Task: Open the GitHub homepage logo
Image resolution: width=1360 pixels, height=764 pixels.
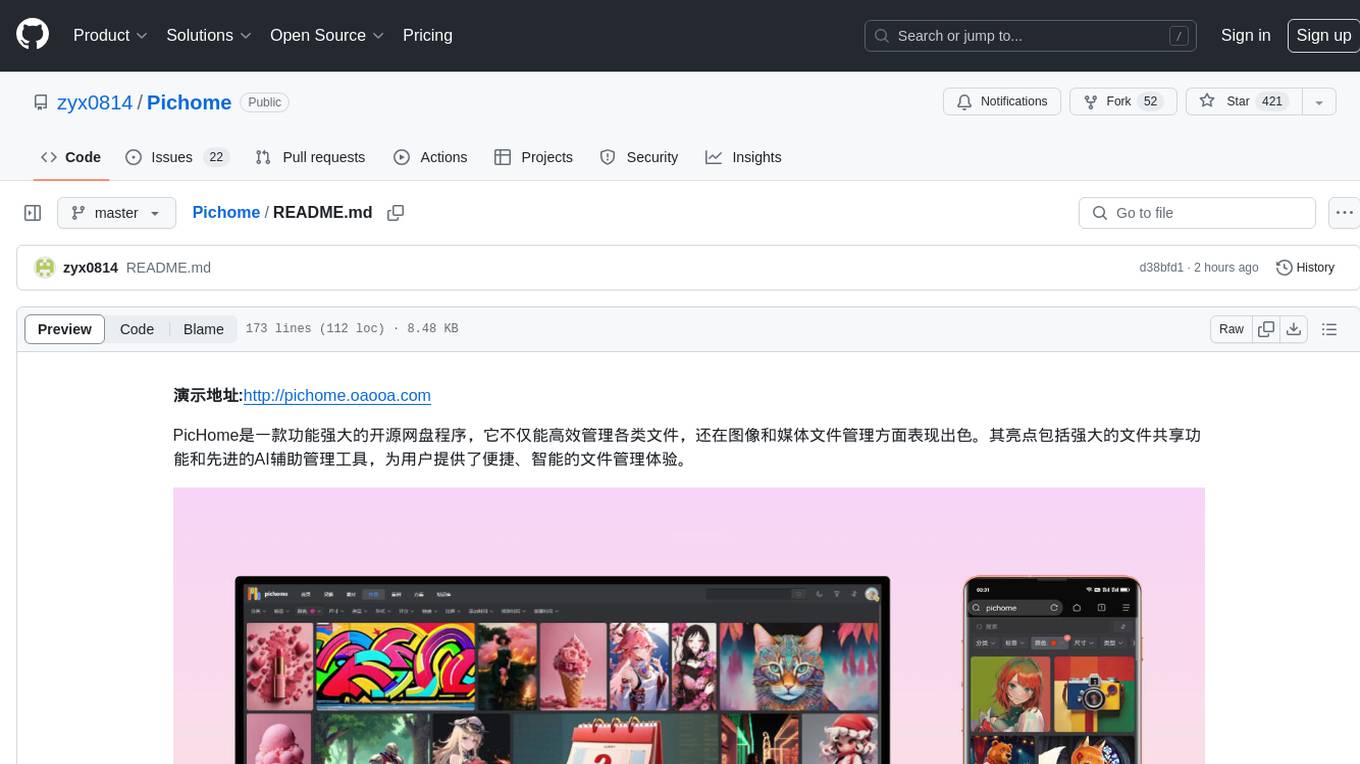Action: (x=33, y=35)
